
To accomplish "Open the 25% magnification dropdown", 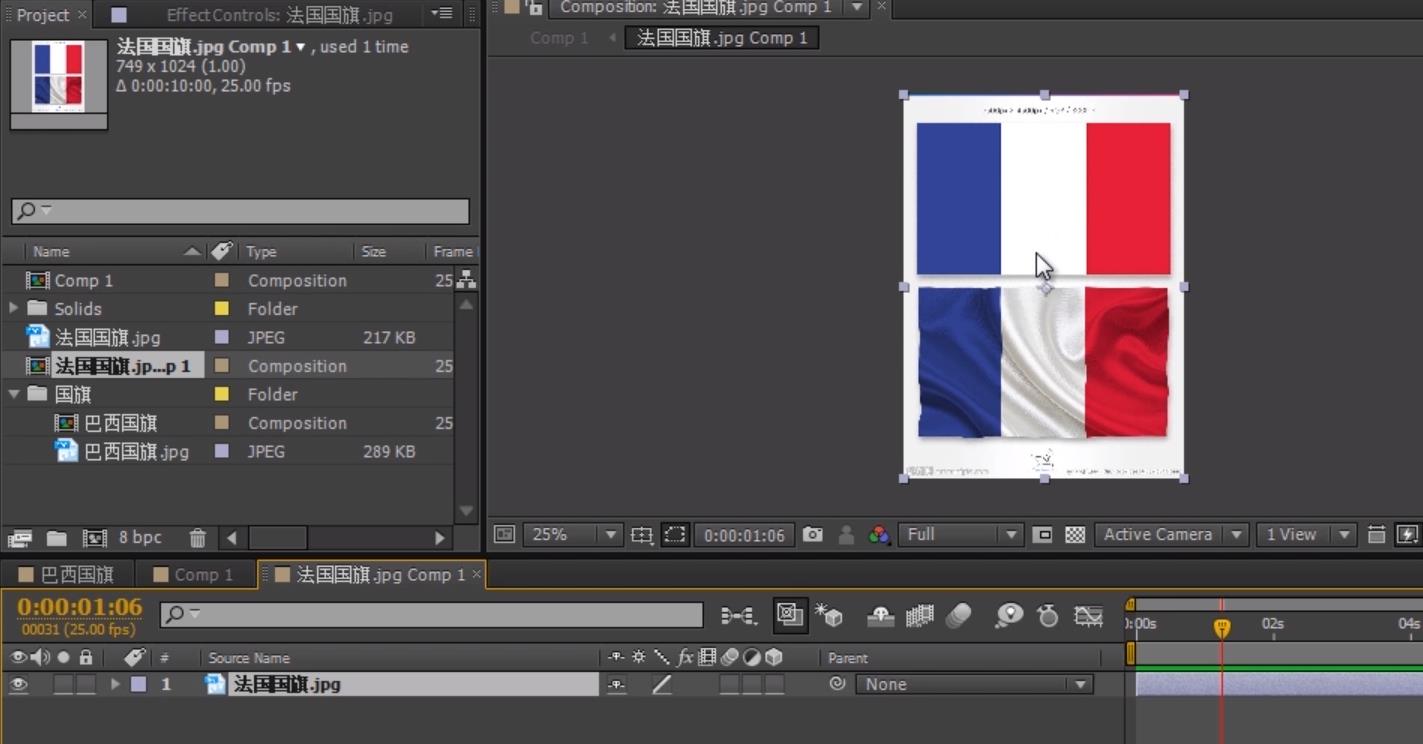I will 572,535.
